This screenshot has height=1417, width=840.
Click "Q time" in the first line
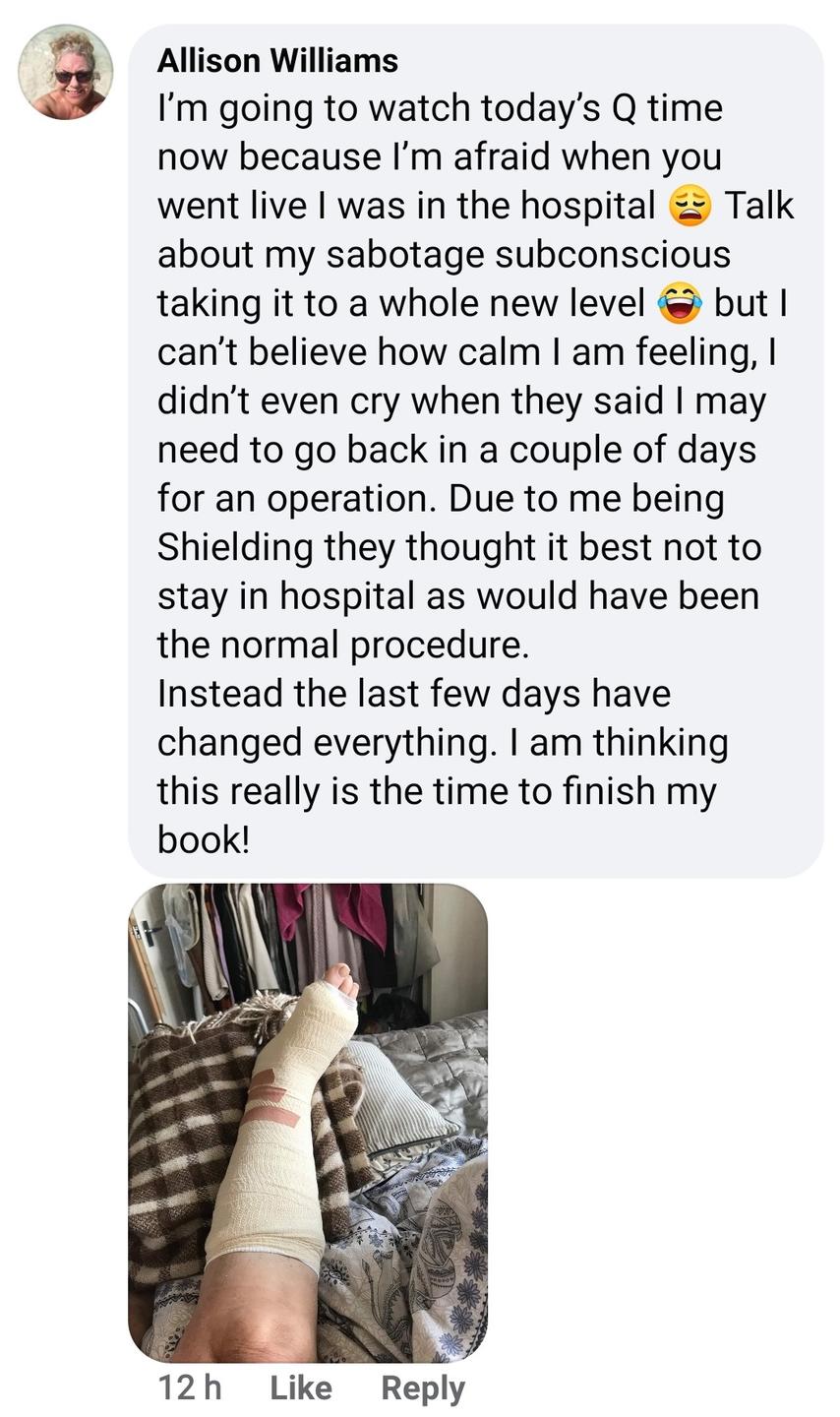[x=667, y=108]
